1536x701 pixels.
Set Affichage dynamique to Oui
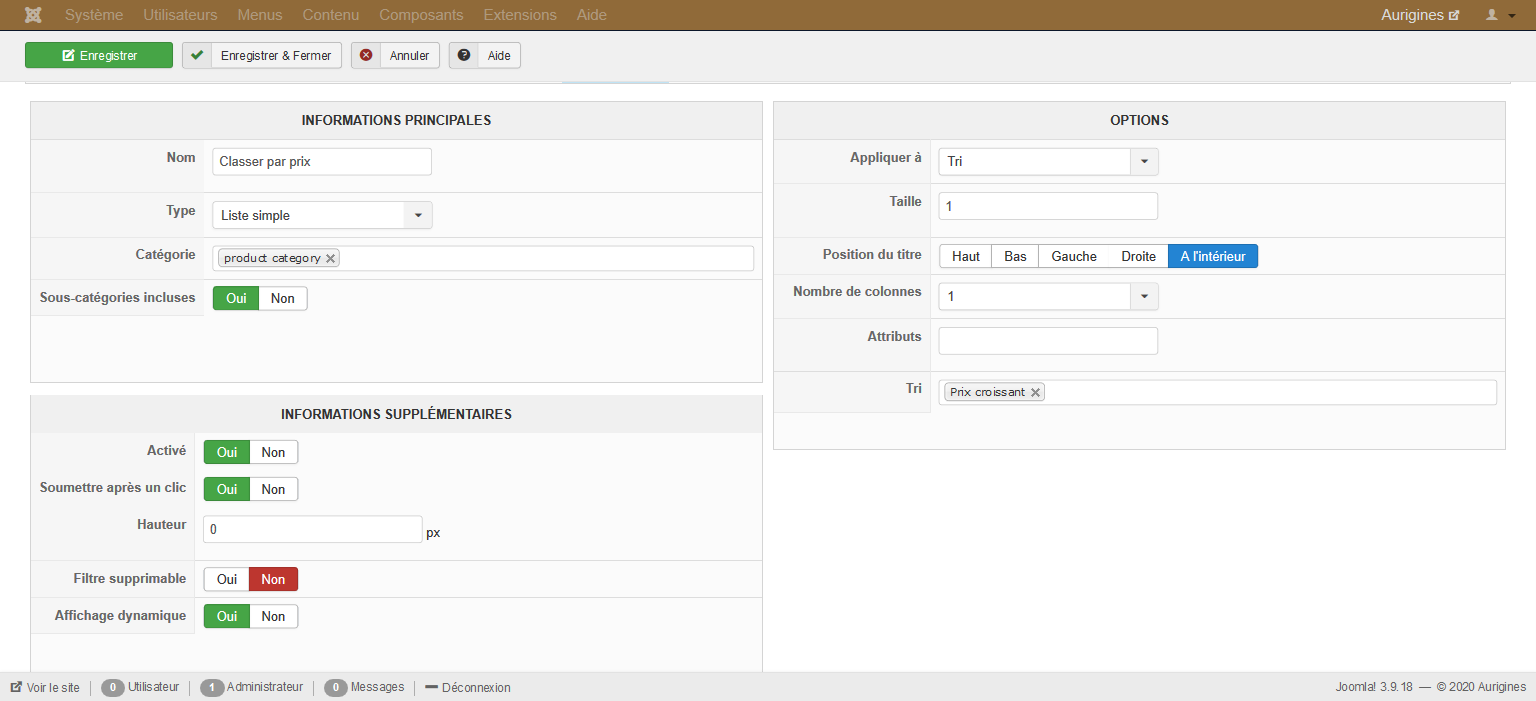(227, 616)
